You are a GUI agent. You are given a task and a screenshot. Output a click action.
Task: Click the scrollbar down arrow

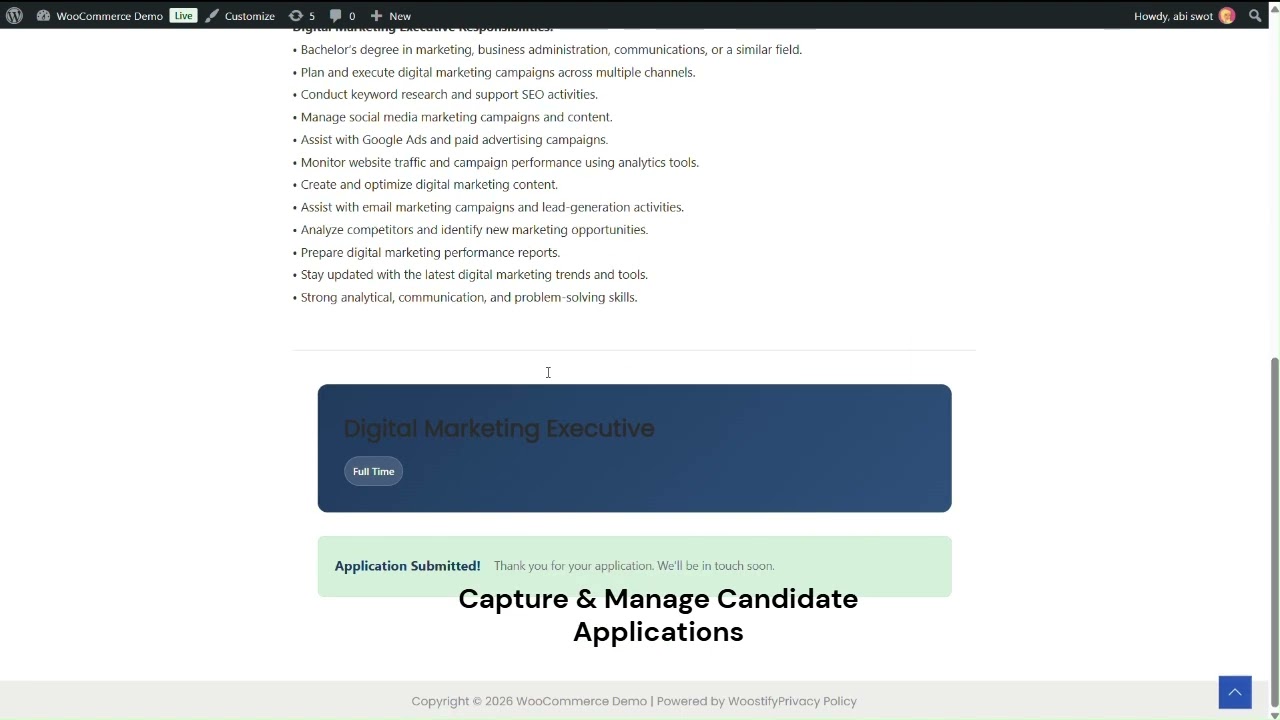(1274, 714)
